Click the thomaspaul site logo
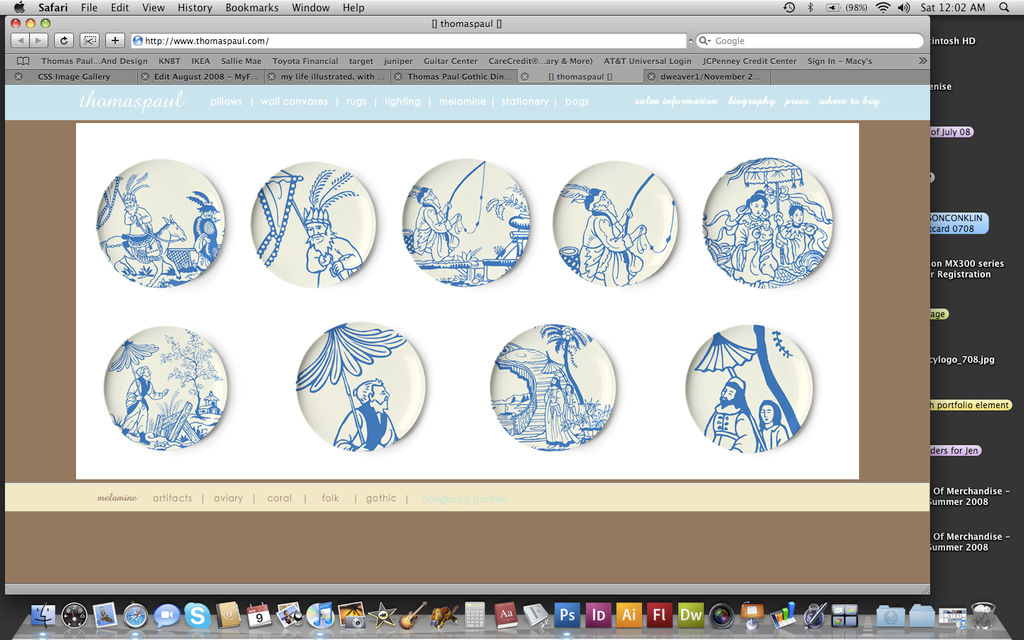This screenshot has width=1024, height=640. point(132,101)
